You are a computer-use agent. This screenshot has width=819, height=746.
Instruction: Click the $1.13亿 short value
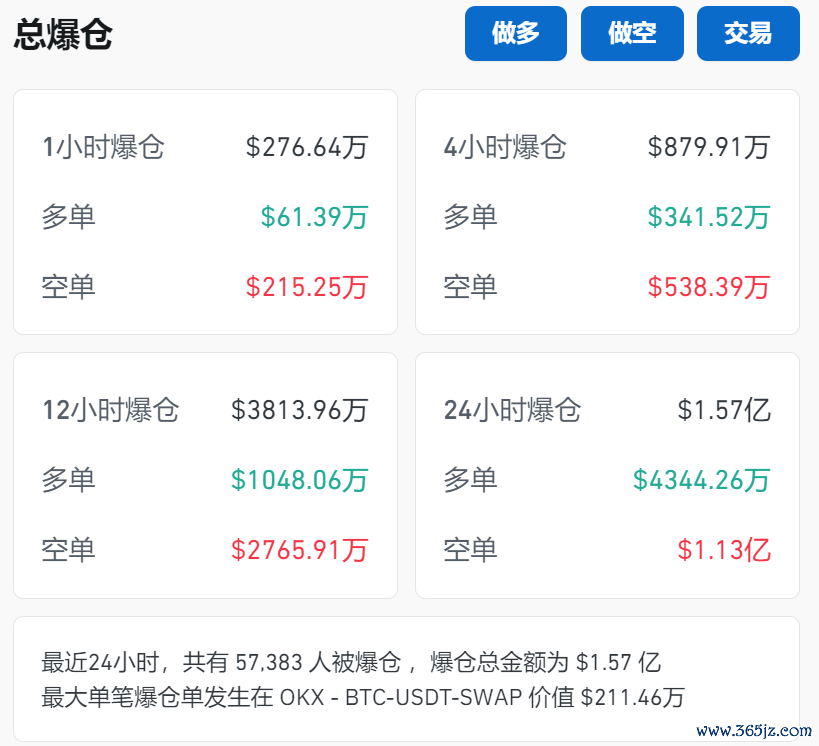pos(724,550)
